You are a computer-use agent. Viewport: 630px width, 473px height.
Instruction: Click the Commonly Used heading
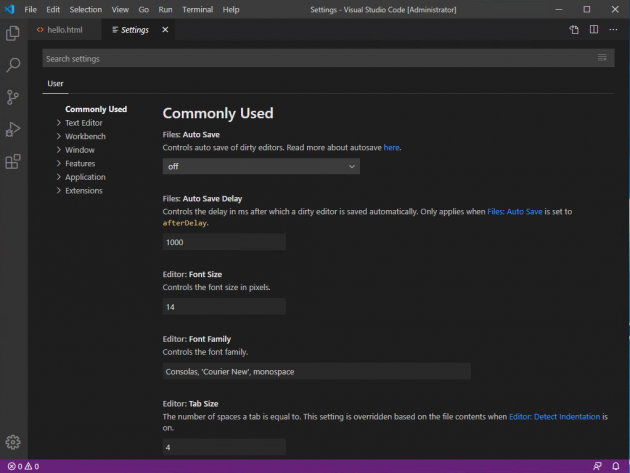pyautogui.click(x=218, y=113)
